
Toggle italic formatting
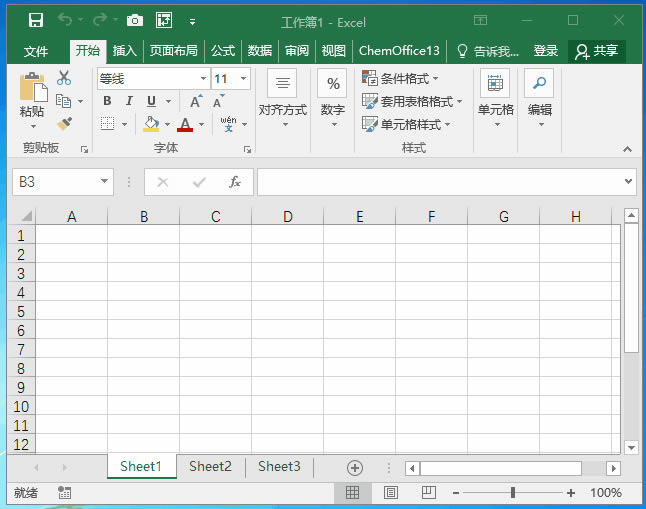click(129, 101)
